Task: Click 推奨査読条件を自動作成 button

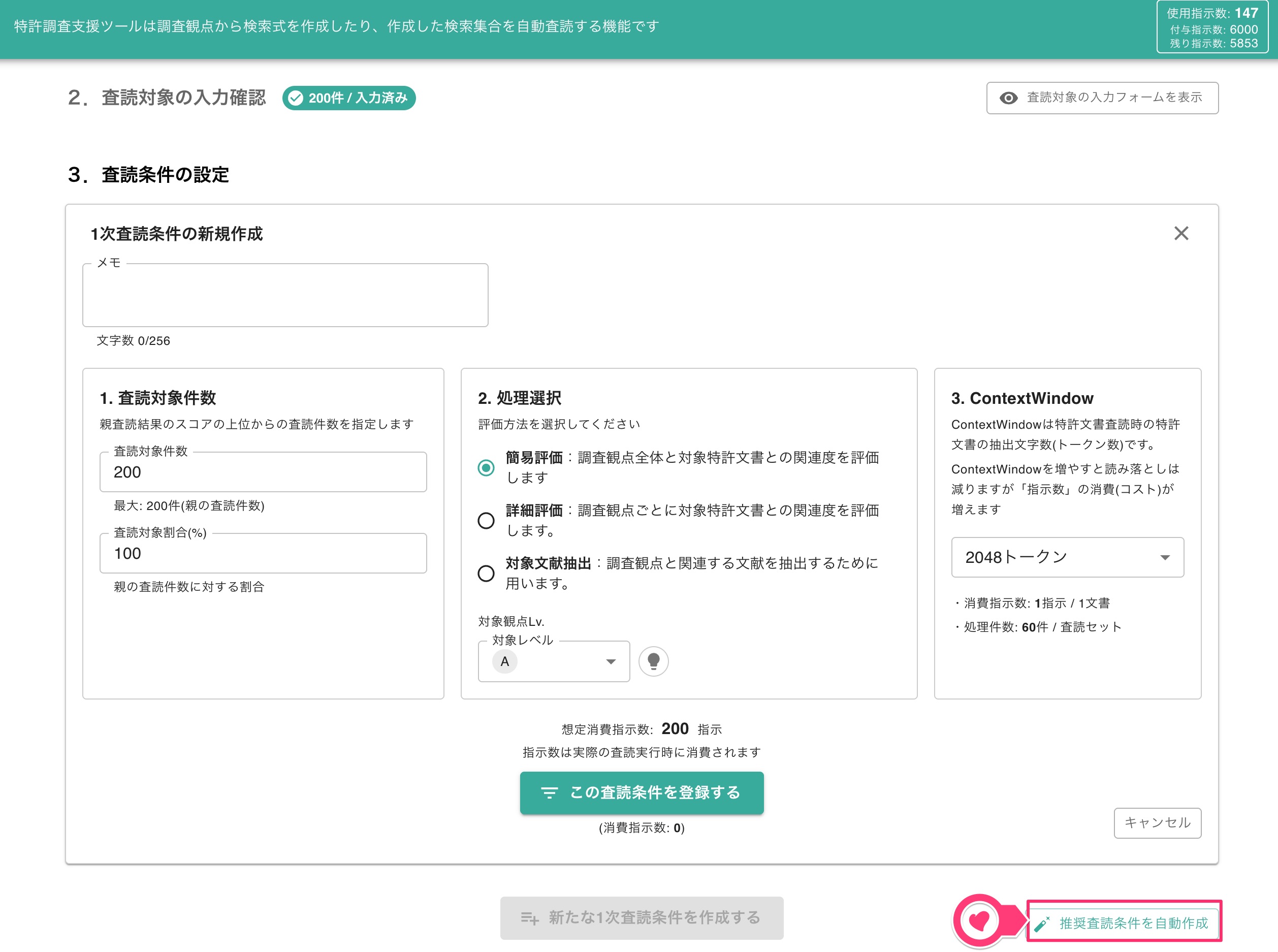Action: pos(1124,923)
